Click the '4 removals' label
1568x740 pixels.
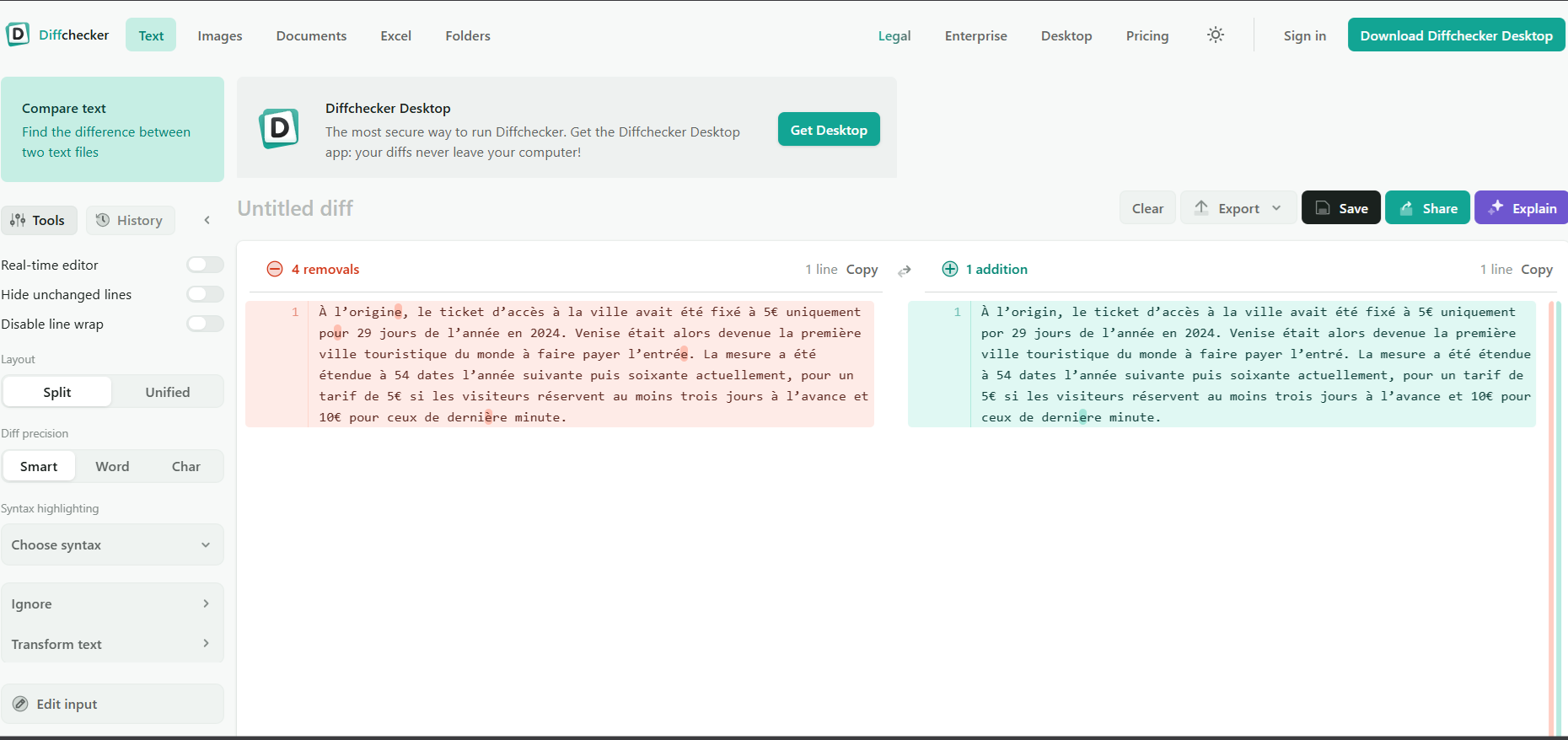[x=325, y=269]
